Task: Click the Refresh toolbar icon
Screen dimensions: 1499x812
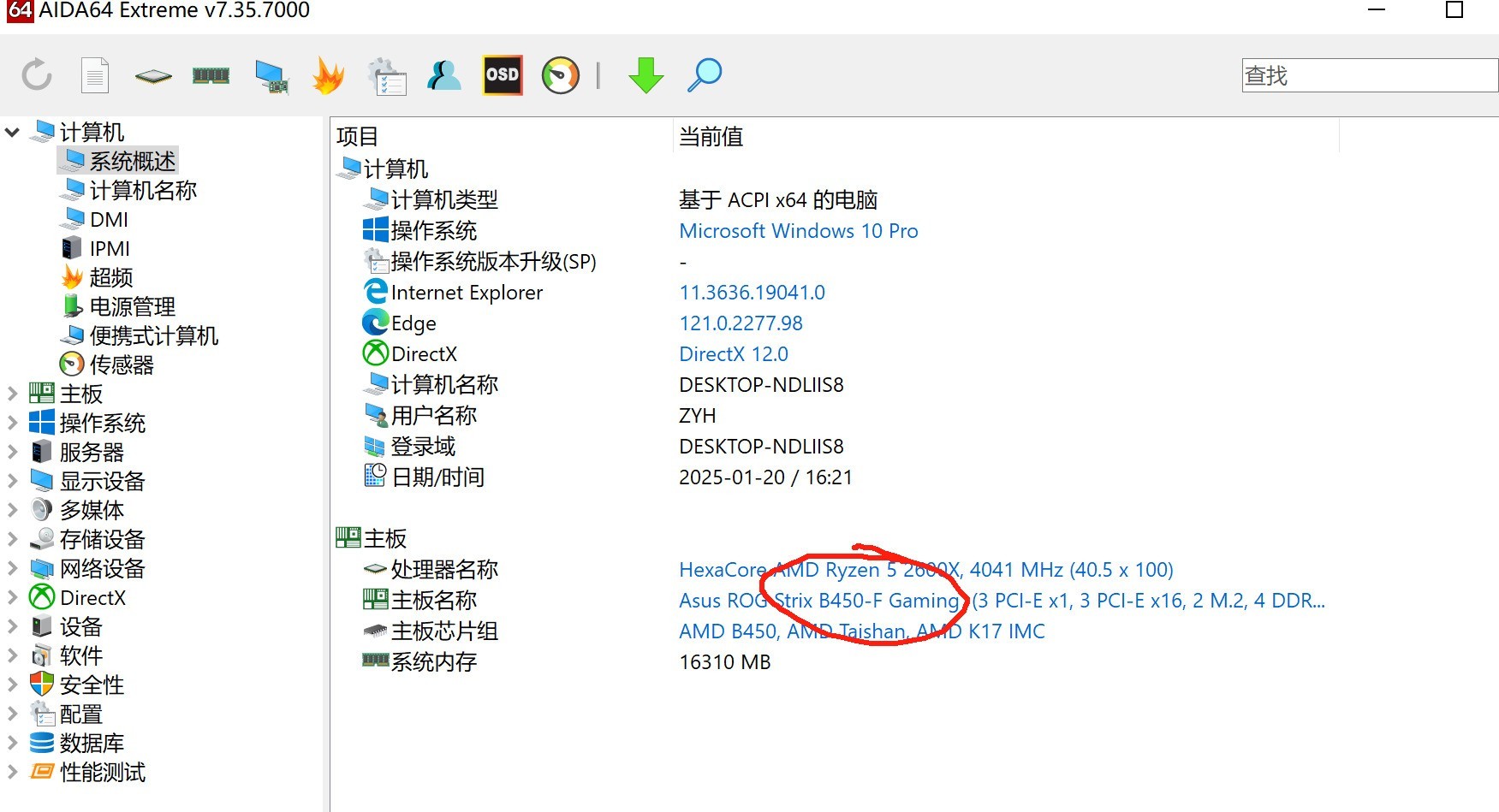Action: (37, 75)
